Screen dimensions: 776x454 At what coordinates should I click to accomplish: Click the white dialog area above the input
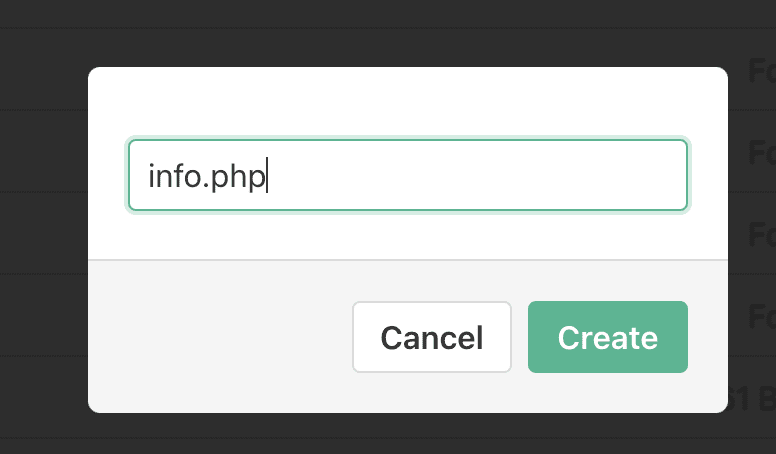407,102
